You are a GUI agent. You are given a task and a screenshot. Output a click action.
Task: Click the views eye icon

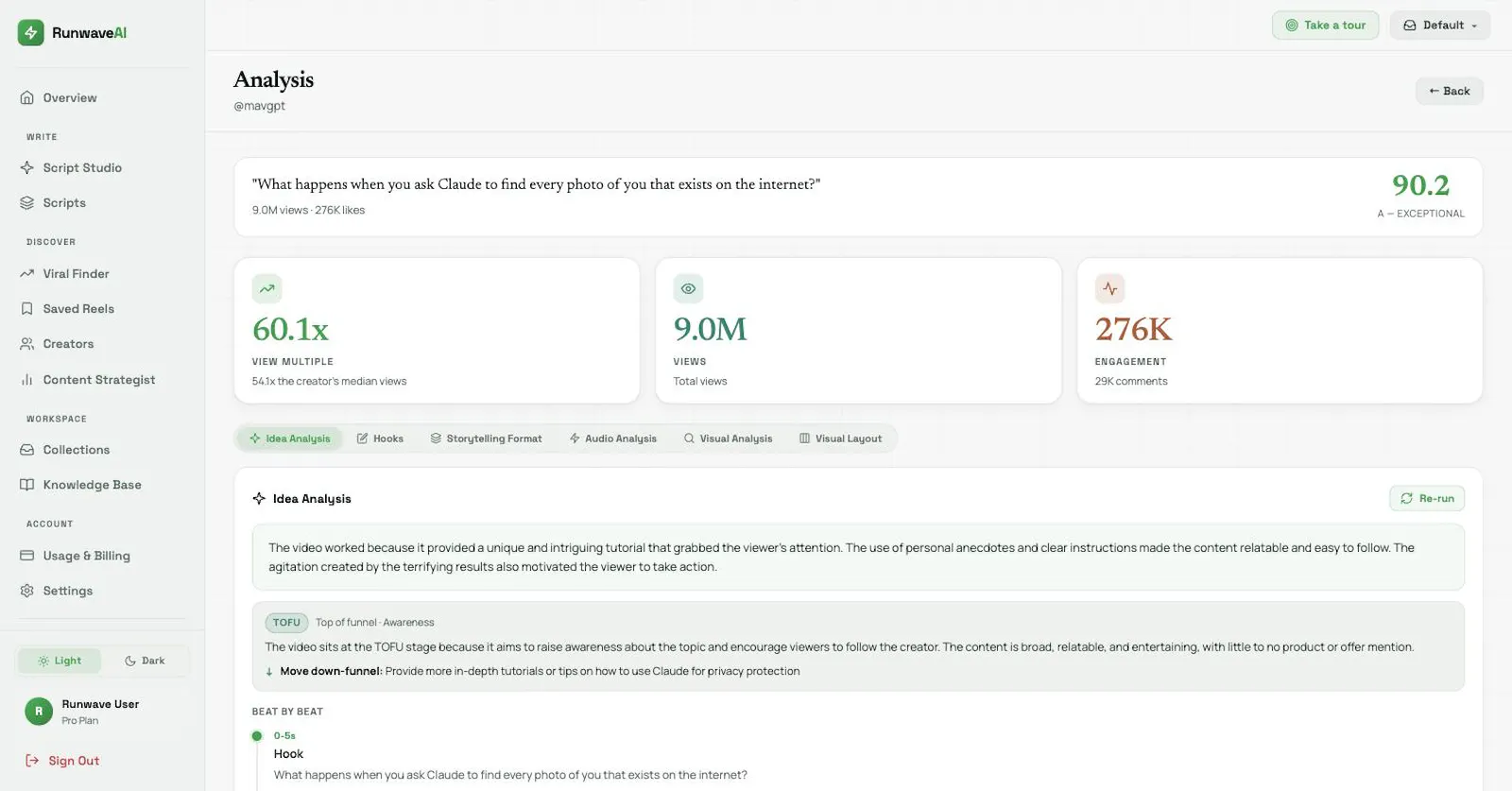[x=688, y=289]
